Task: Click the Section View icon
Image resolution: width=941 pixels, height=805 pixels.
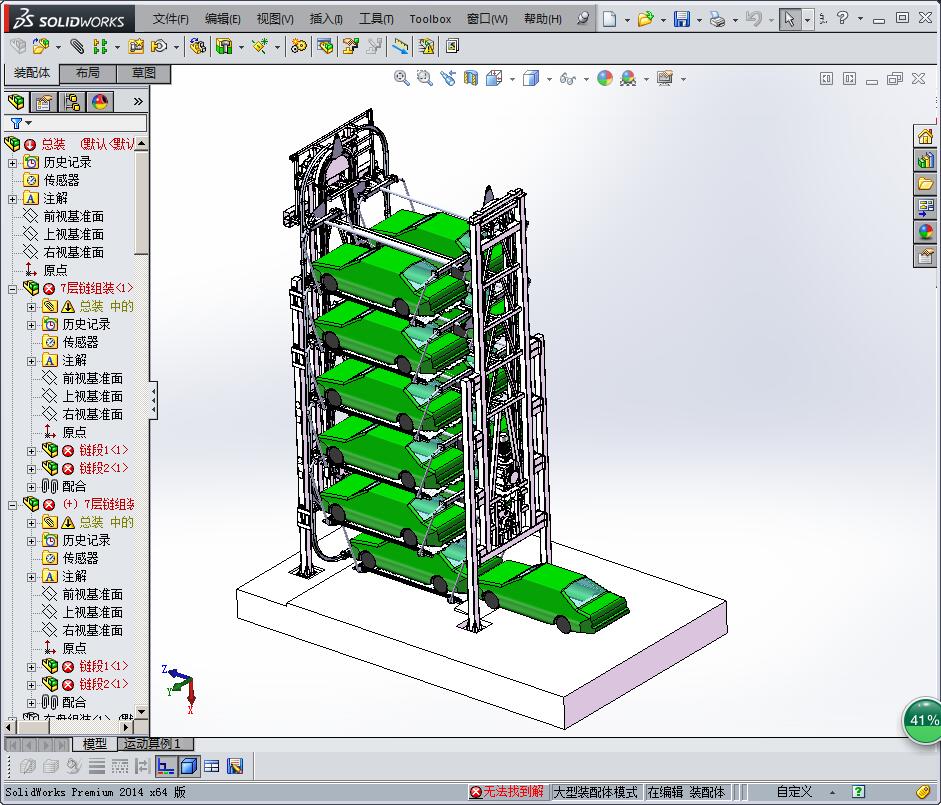Action: coord(471,78)
